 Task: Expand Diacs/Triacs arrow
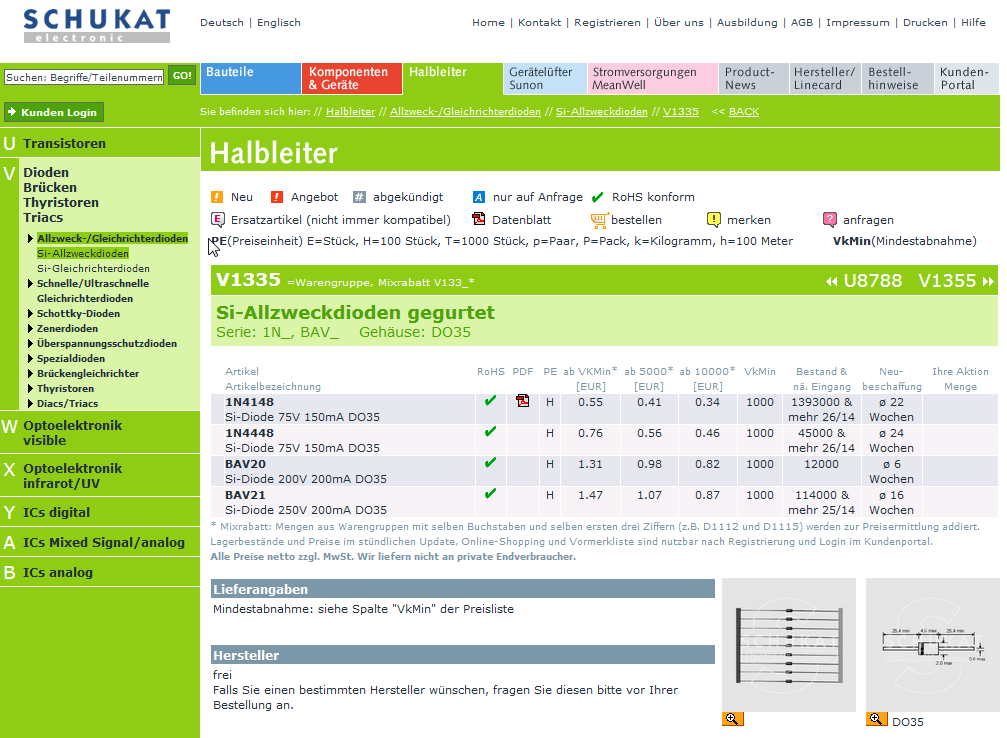point(30,403)
